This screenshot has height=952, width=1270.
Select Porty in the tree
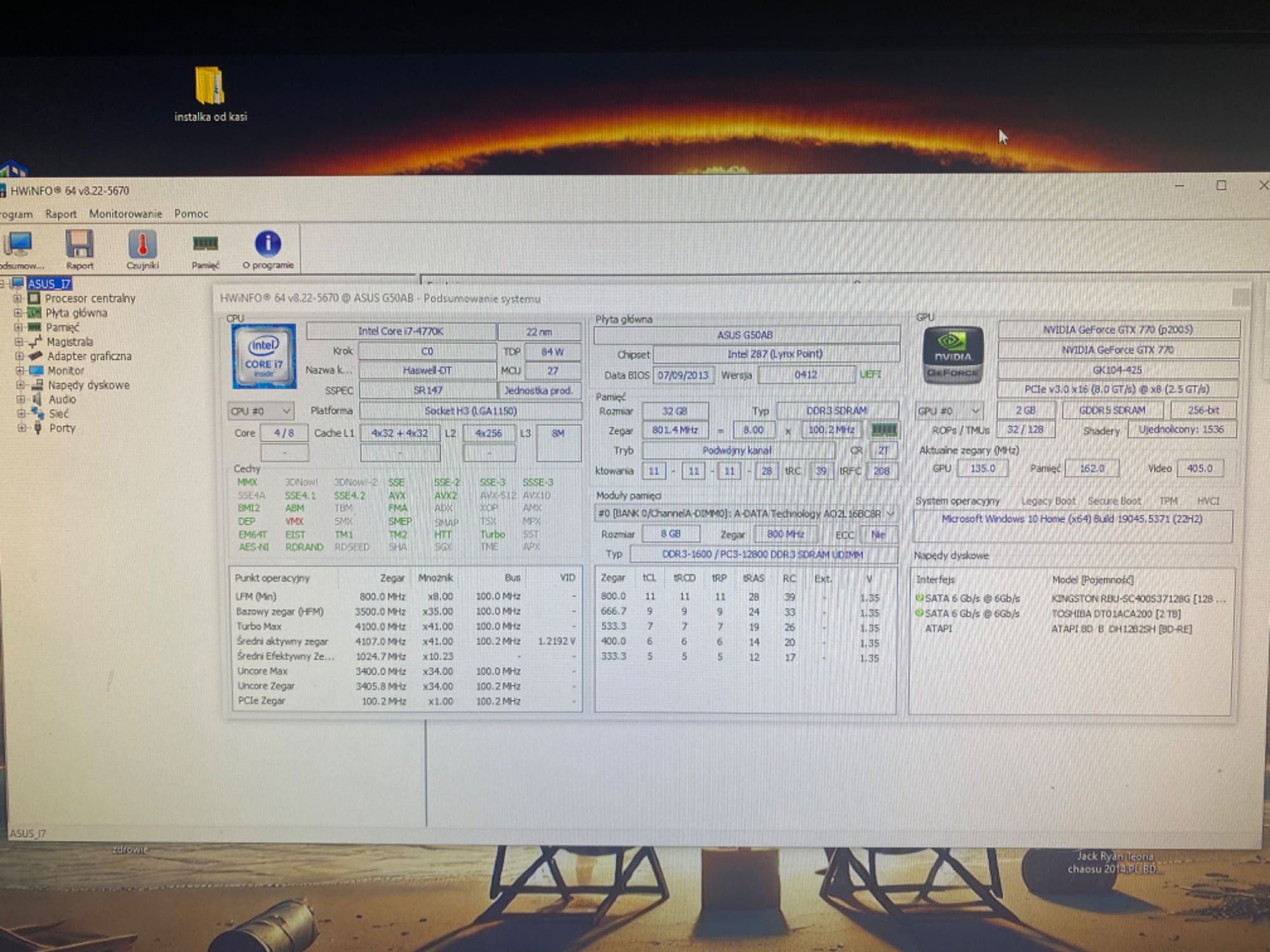tap(62, 428)
